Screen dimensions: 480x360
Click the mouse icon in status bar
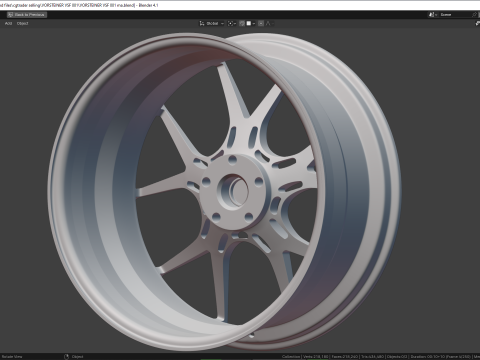click(x=66, y=357)
